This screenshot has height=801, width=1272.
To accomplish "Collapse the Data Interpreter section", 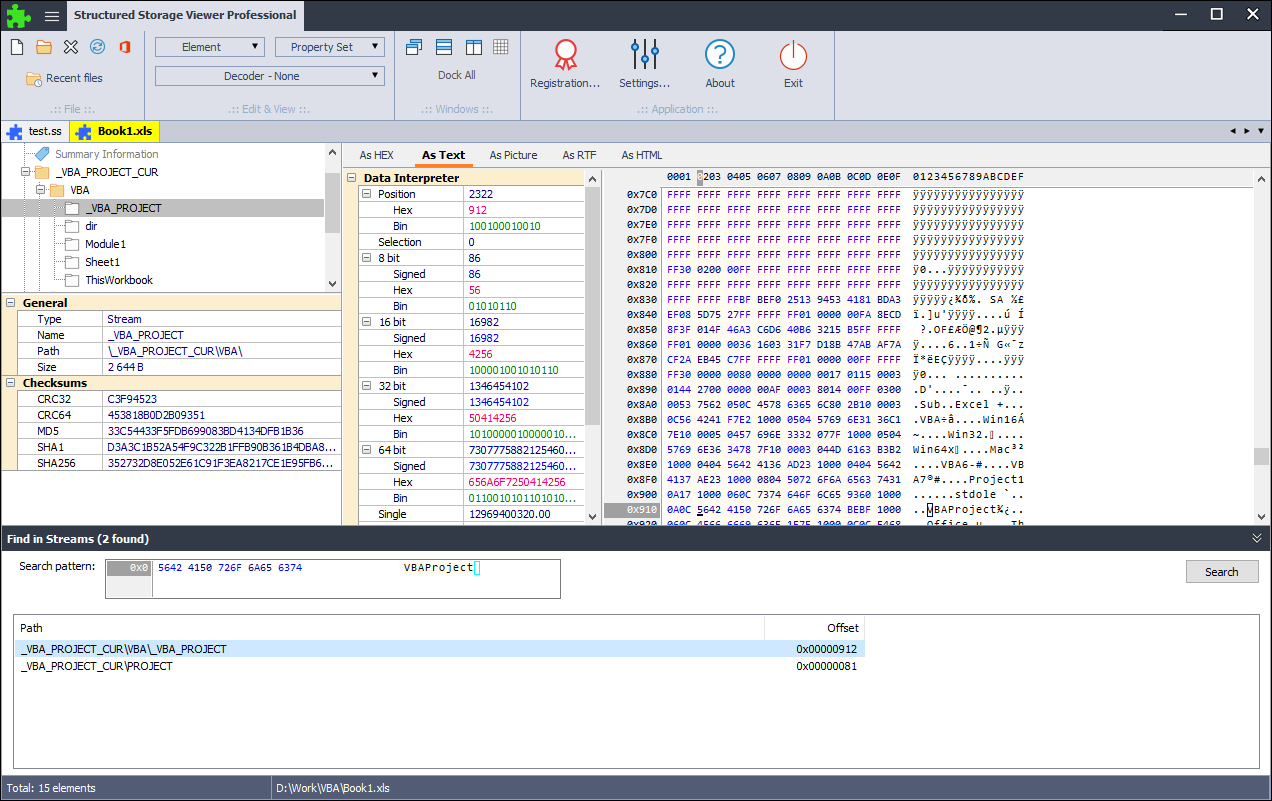I will coord(352,178).
